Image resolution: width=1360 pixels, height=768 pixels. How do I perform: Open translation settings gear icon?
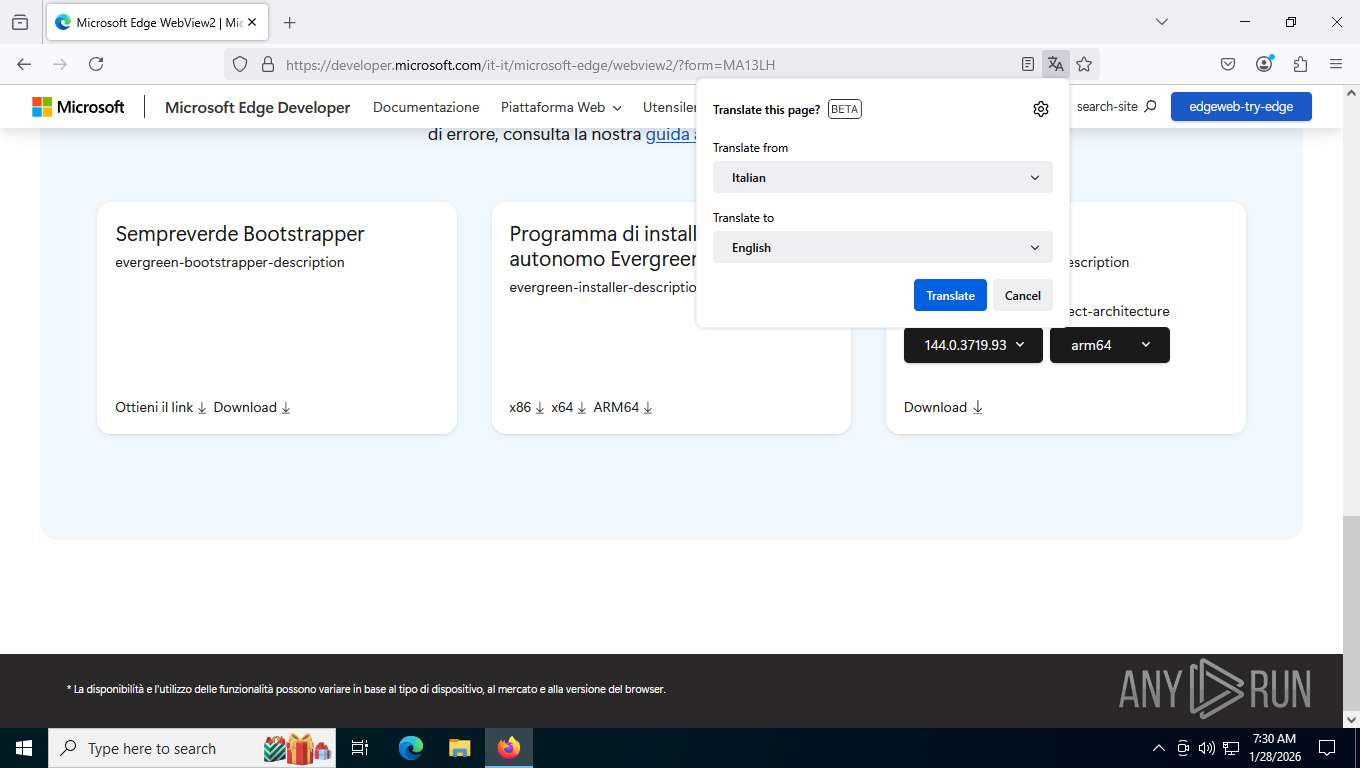click(x=1041, y=109)
